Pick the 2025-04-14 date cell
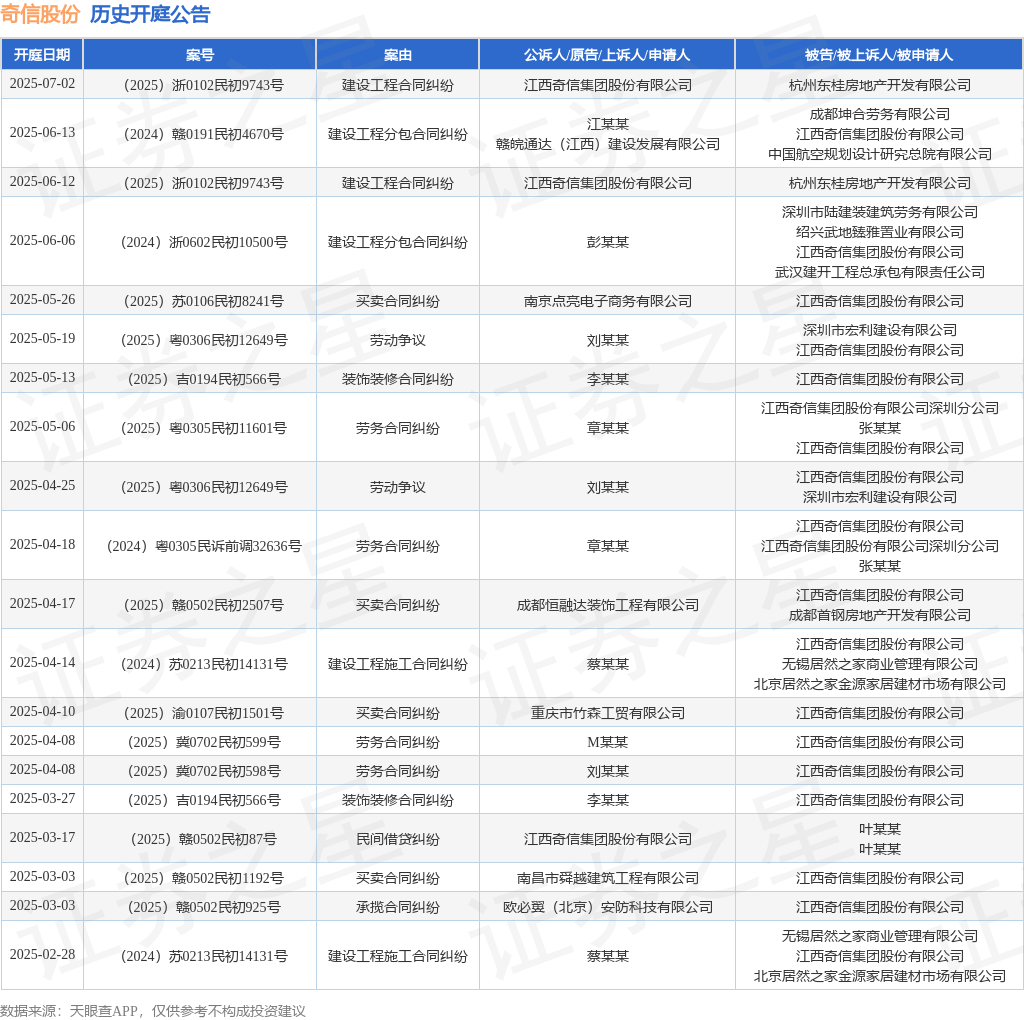1024x1020 pixels. [x=42, y=662]
